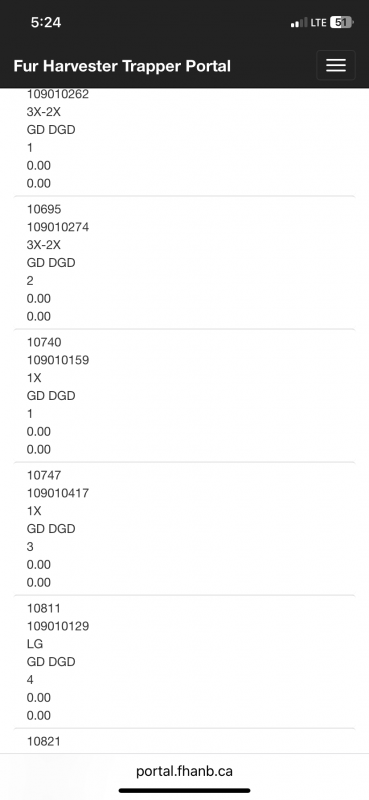The image size is (369, 800).
Task: Select lot number 10695
Action: 44,209
